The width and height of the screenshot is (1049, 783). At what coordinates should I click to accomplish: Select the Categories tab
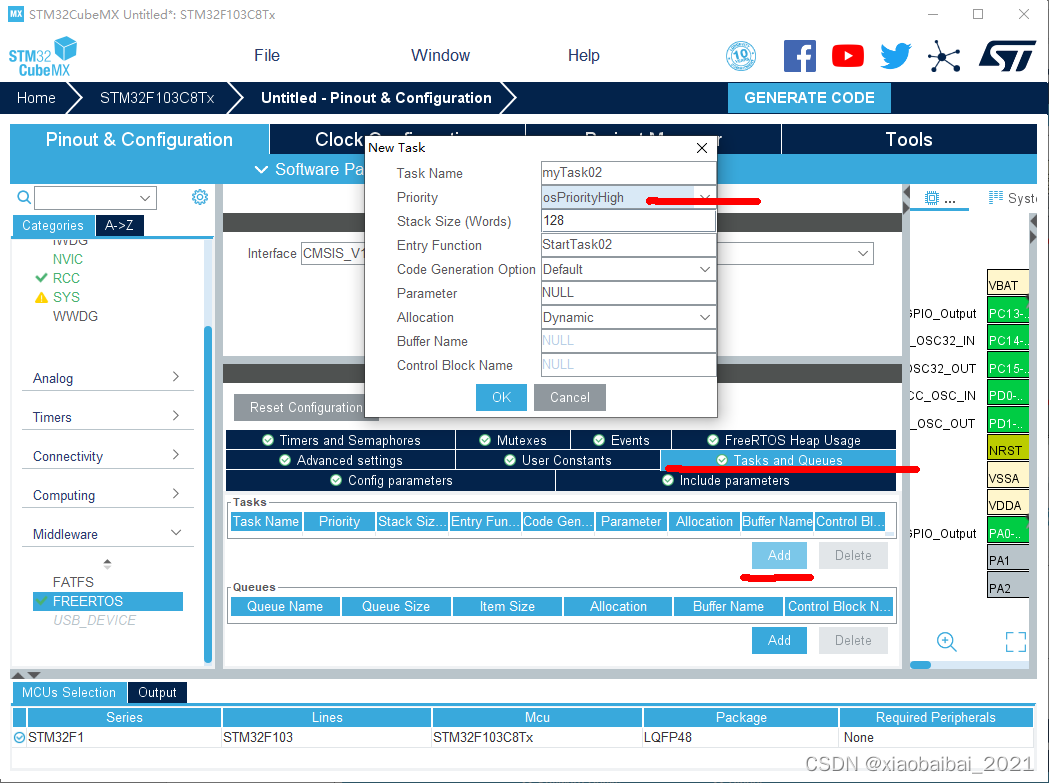tap(52, 226)
